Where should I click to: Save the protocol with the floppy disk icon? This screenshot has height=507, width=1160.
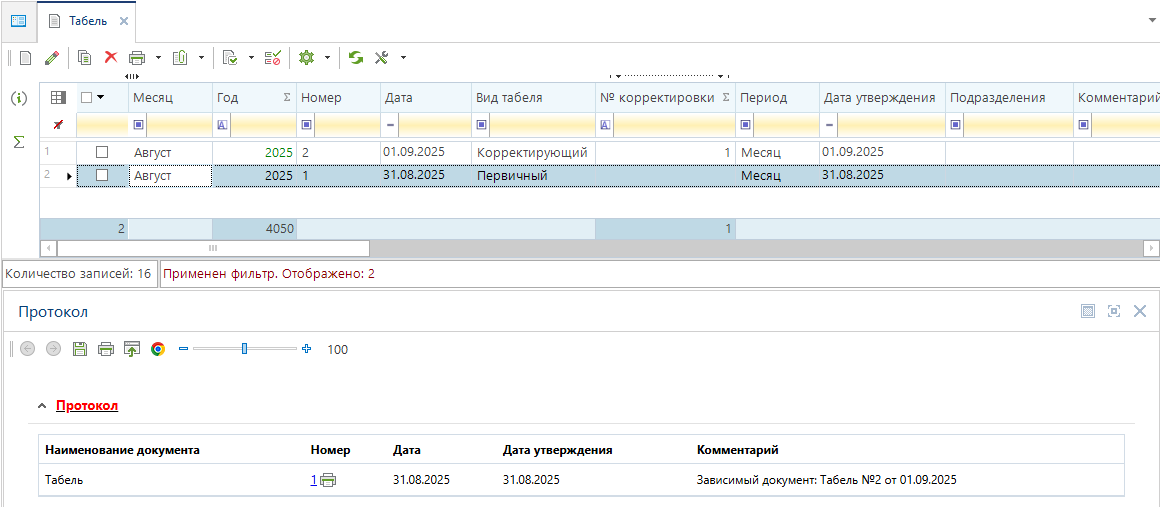(80, 349)
